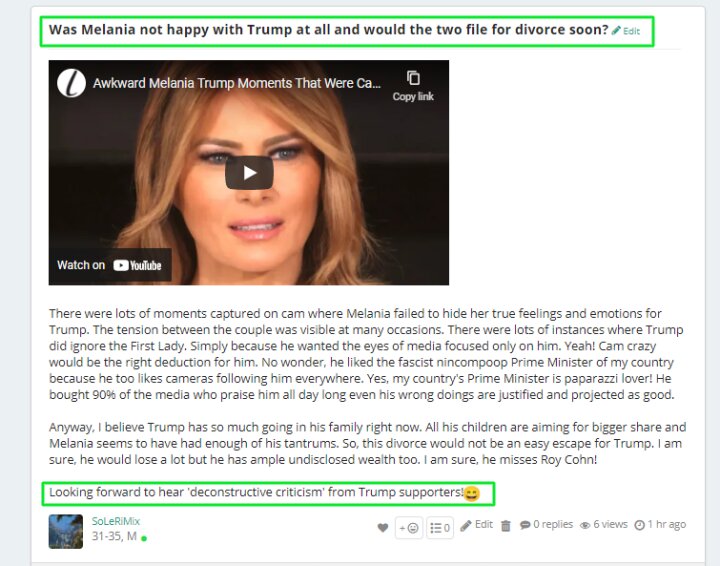The width and height of the screenshot is (720, 566).
Task: Click the SoLeRiMix avatar thumbnail
Action: [66, 531]
